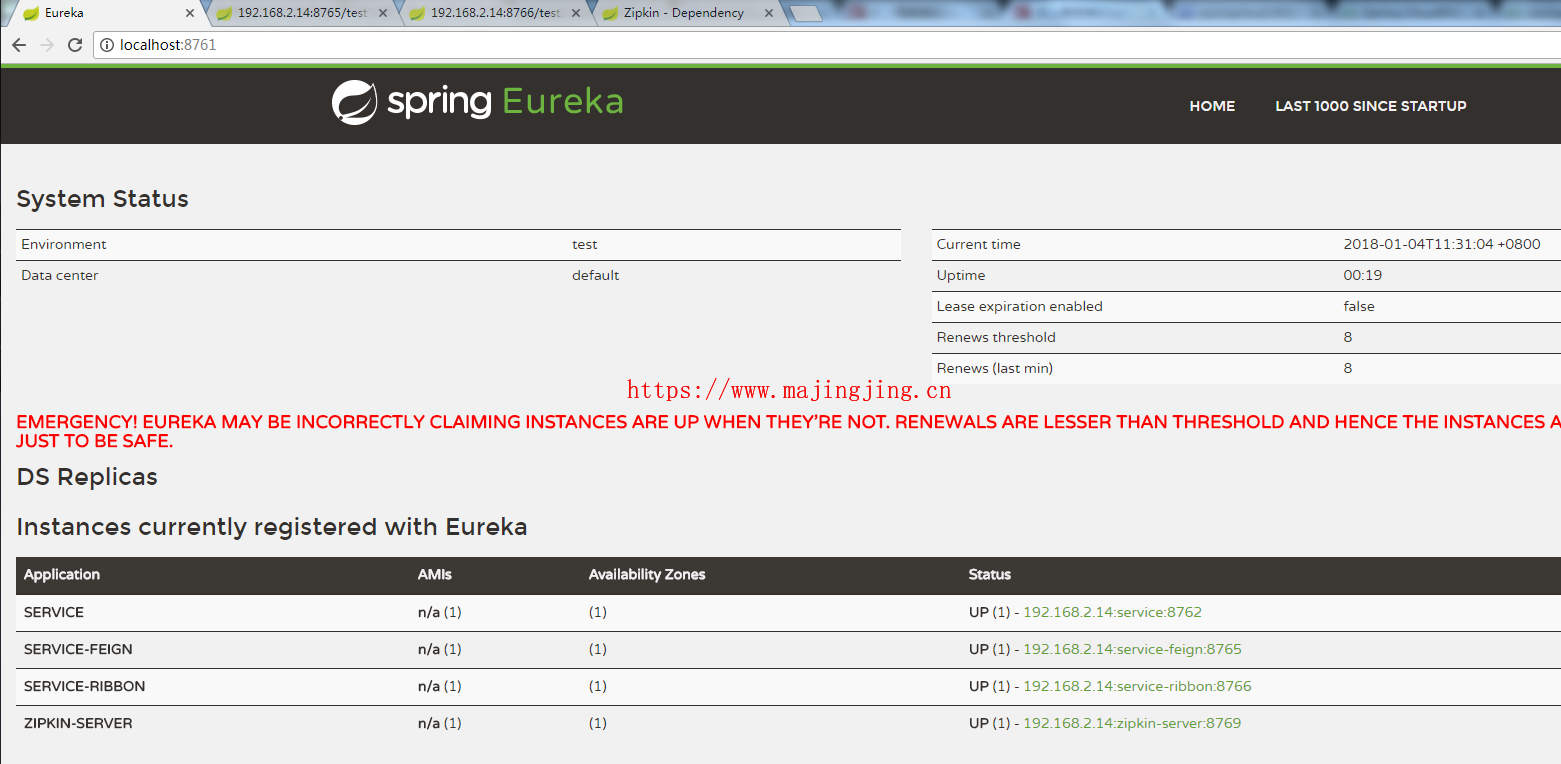
Task: Open the 192.168.2.14:service-feign:8765 instance link
Action: pos(1132,649)
